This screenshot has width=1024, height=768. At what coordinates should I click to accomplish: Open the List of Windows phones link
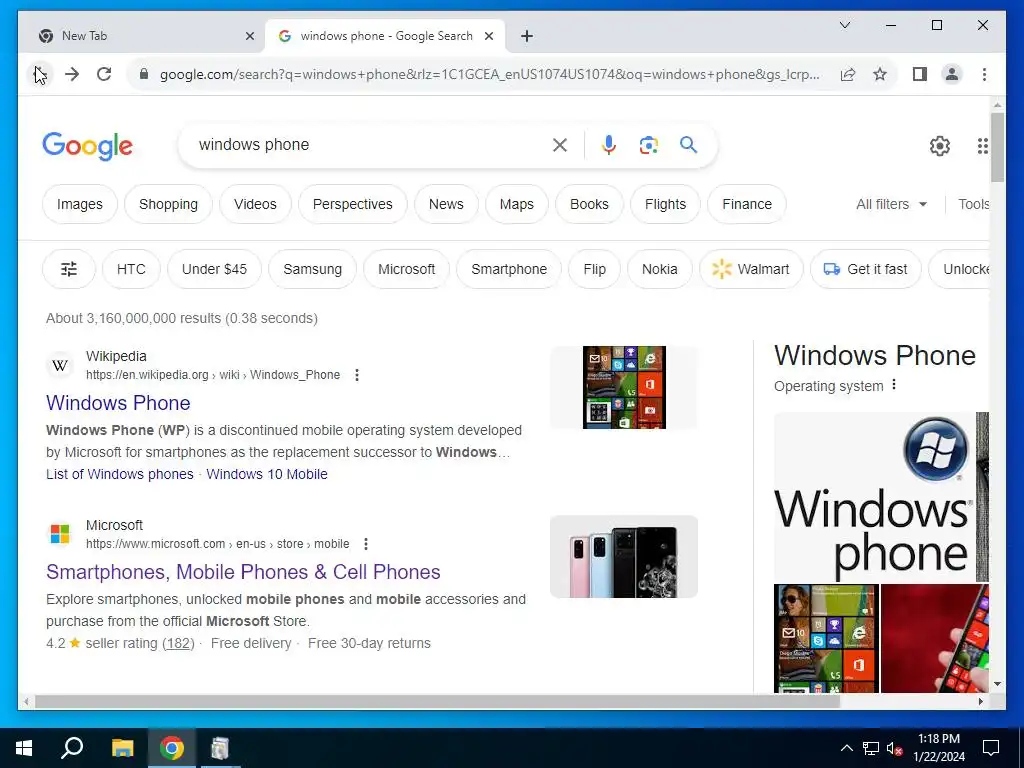tap(120, 474)
